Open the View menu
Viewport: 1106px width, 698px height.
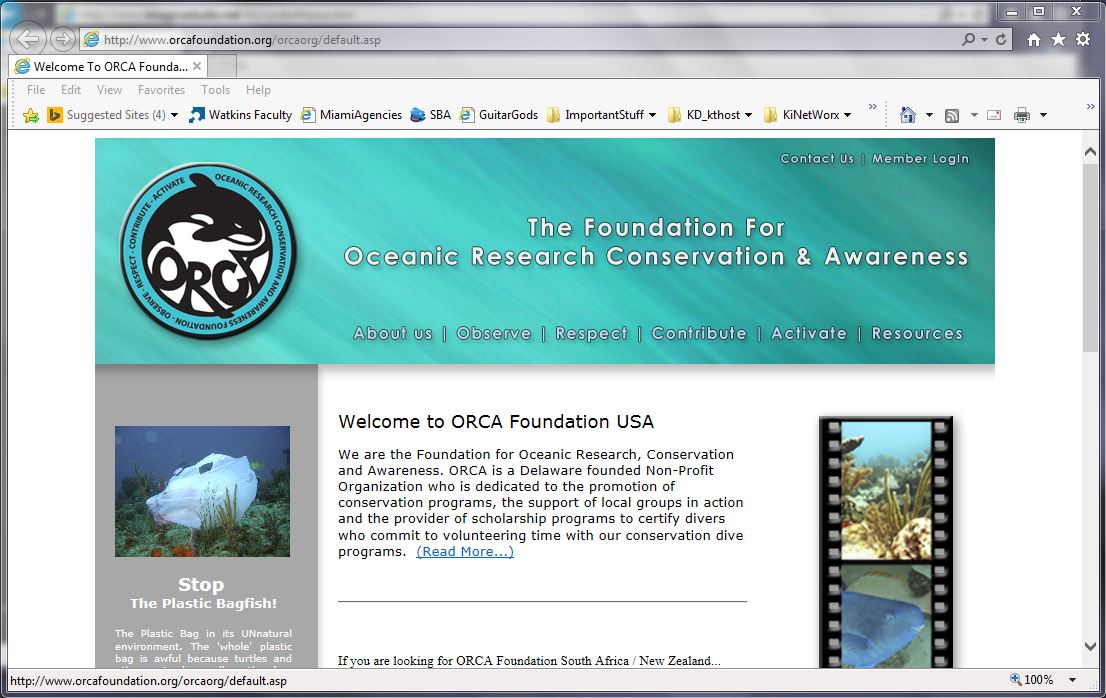click(109, 90)
